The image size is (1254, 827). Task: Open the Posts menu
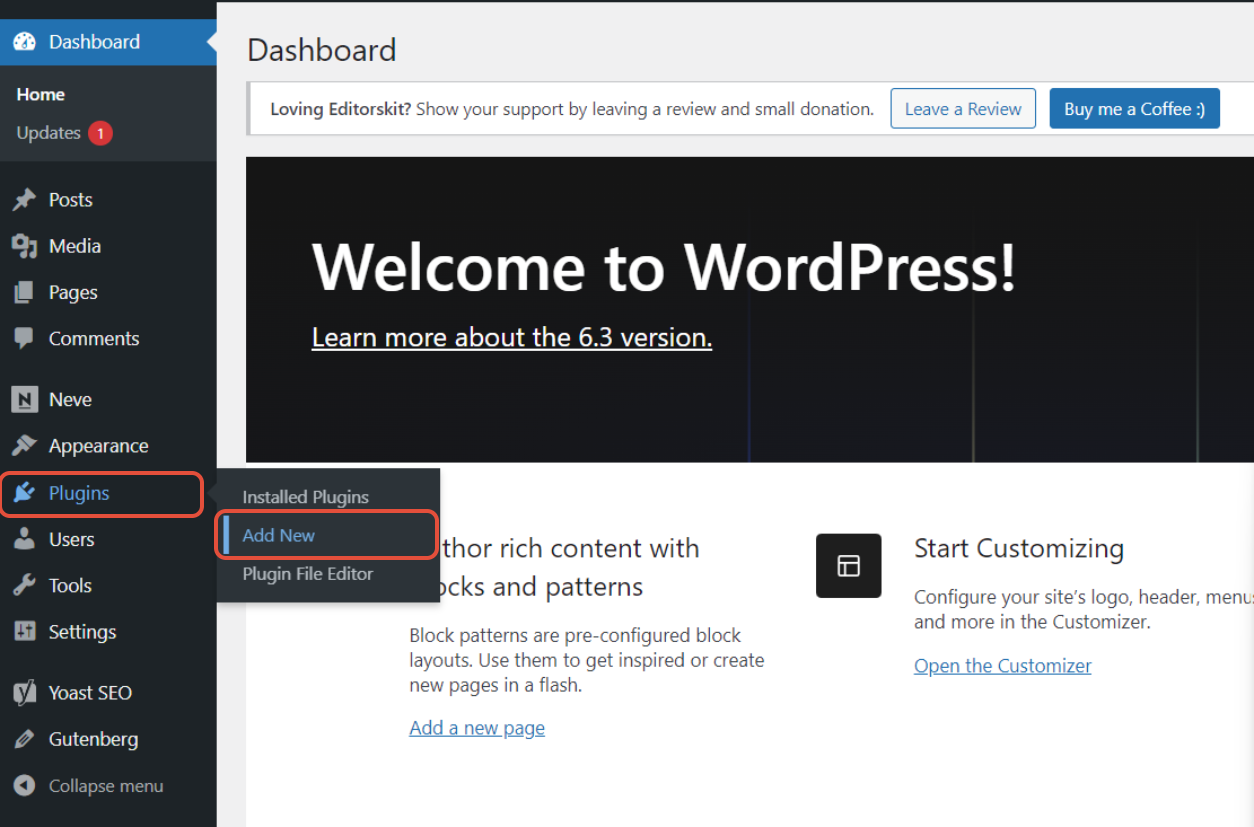pyautogui.click(x=108, y=200)
